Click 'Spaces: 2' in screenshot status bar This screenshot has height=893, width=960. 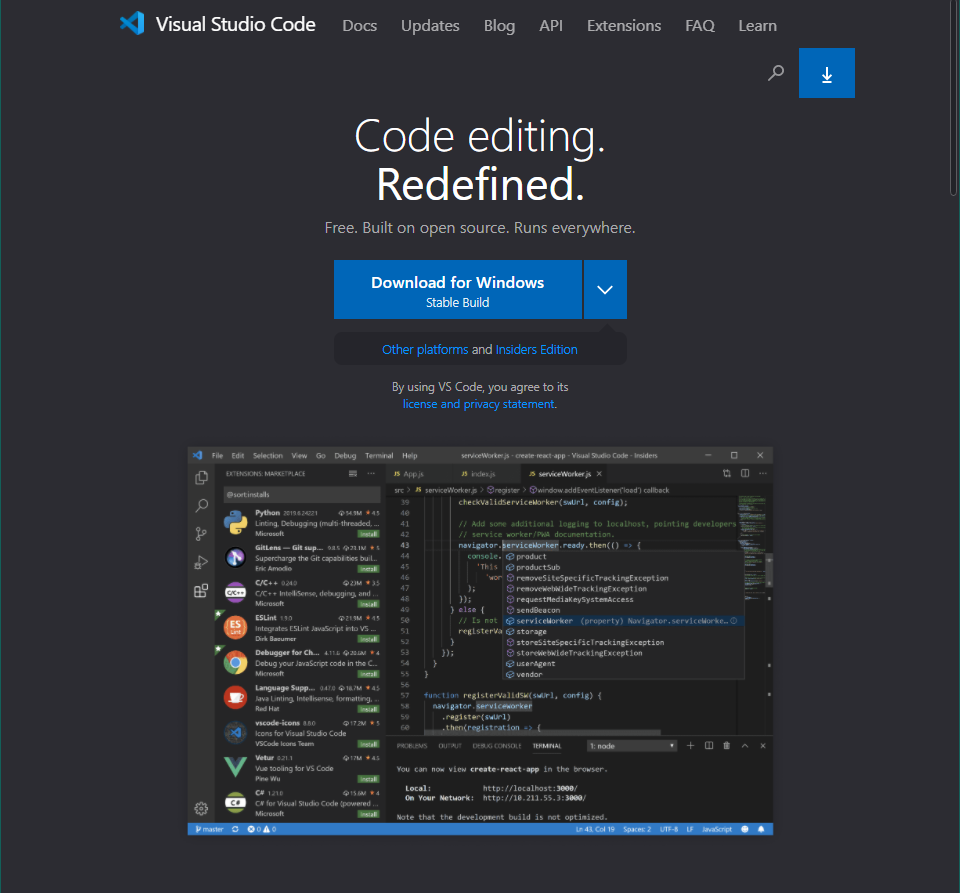click(x=637, y=829)
